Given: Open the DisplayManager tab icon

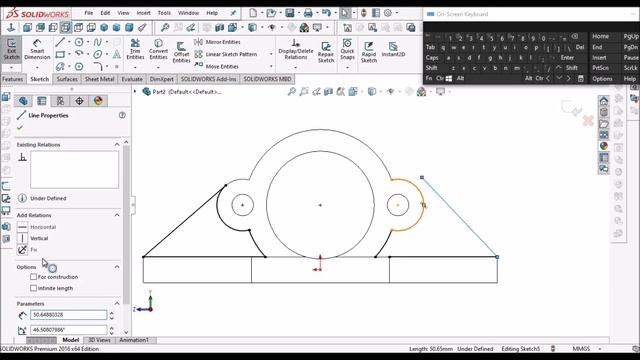Looking at the screenshot, I should (98, 101).
